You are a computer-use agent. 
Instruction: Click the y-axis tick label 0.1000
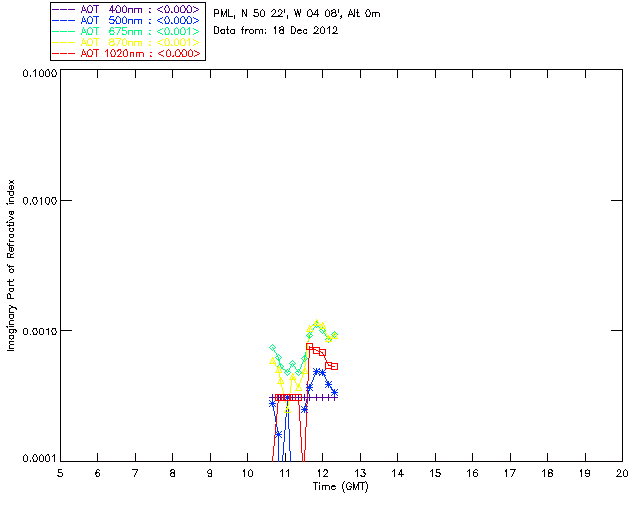39,73
